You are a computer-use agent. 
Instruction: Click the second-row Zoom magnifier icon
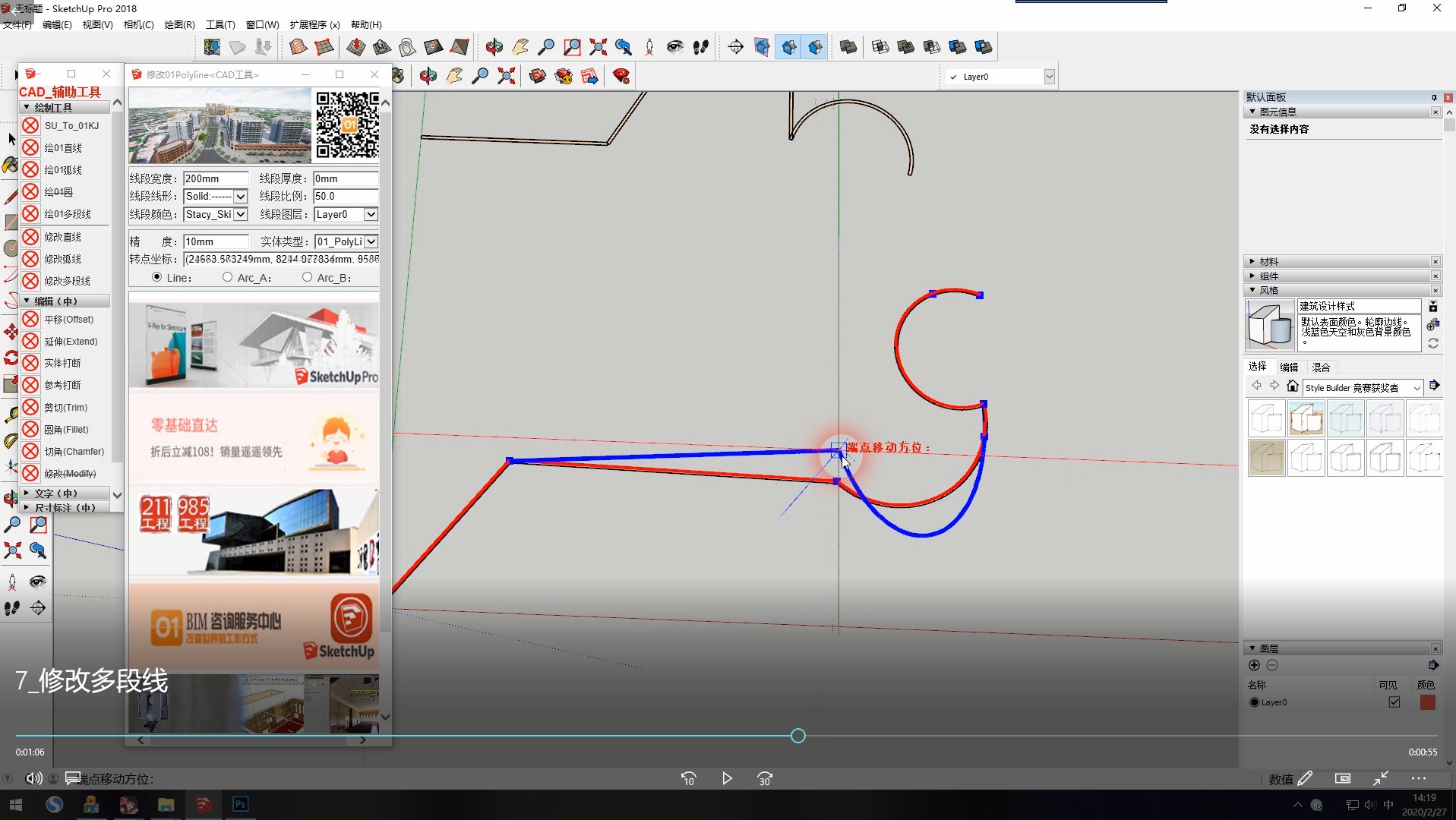[x=480, y=76]
